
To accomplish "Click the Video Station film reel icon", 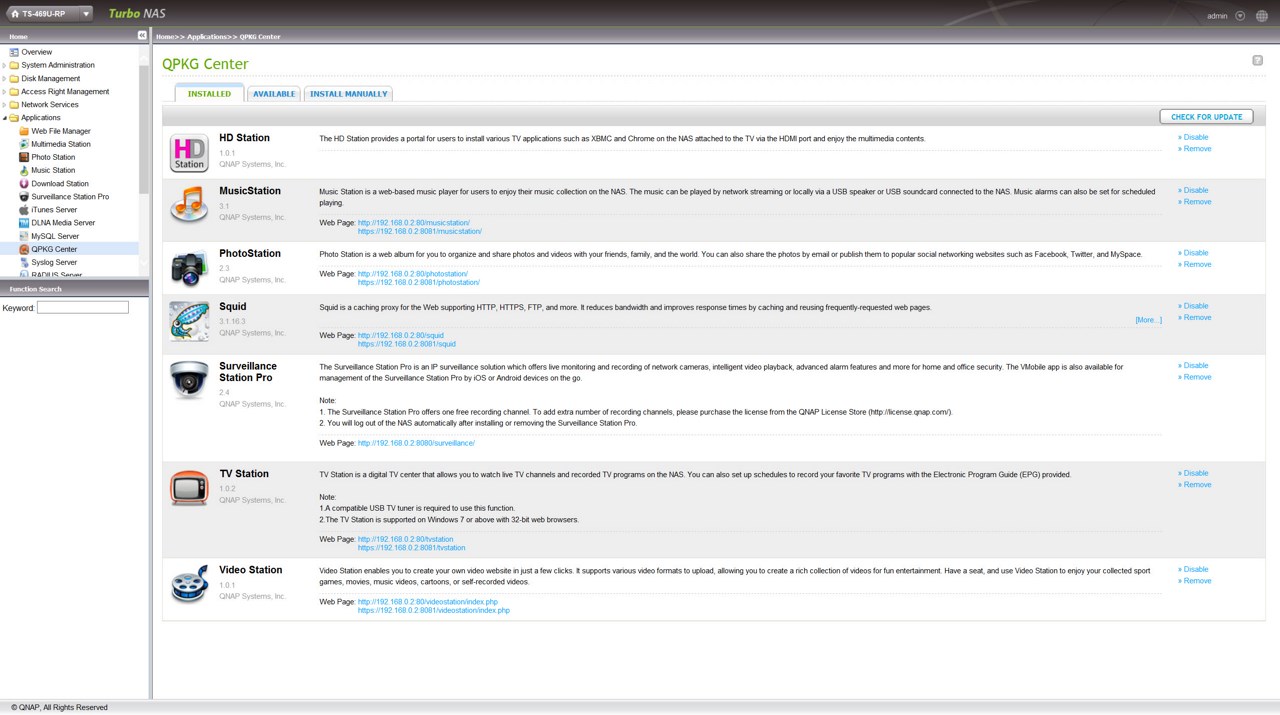I will coord(189,584).
